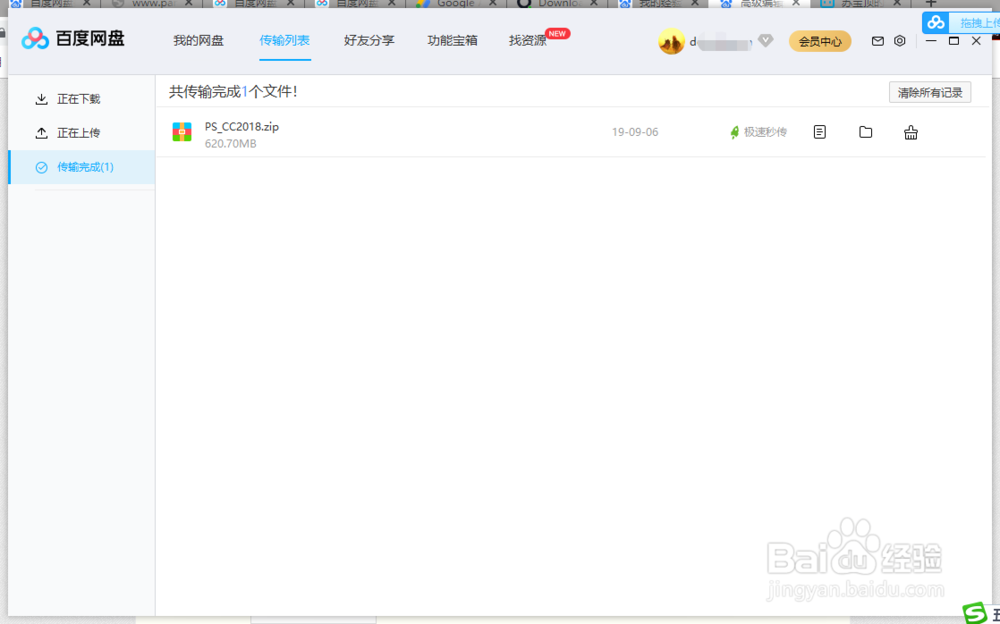1000x624 pixels.
Task: Switch to the Google browser tab
Action: click(456, 3)
